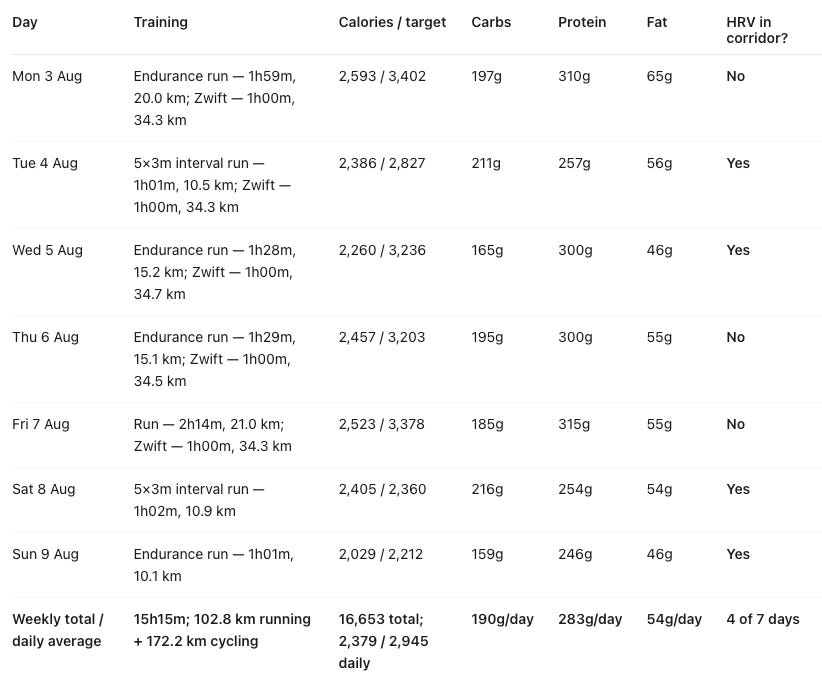The width and height of the screenshot is (822, 689).
Task: Select the HRV in corridor header
Action: [757, 30]
